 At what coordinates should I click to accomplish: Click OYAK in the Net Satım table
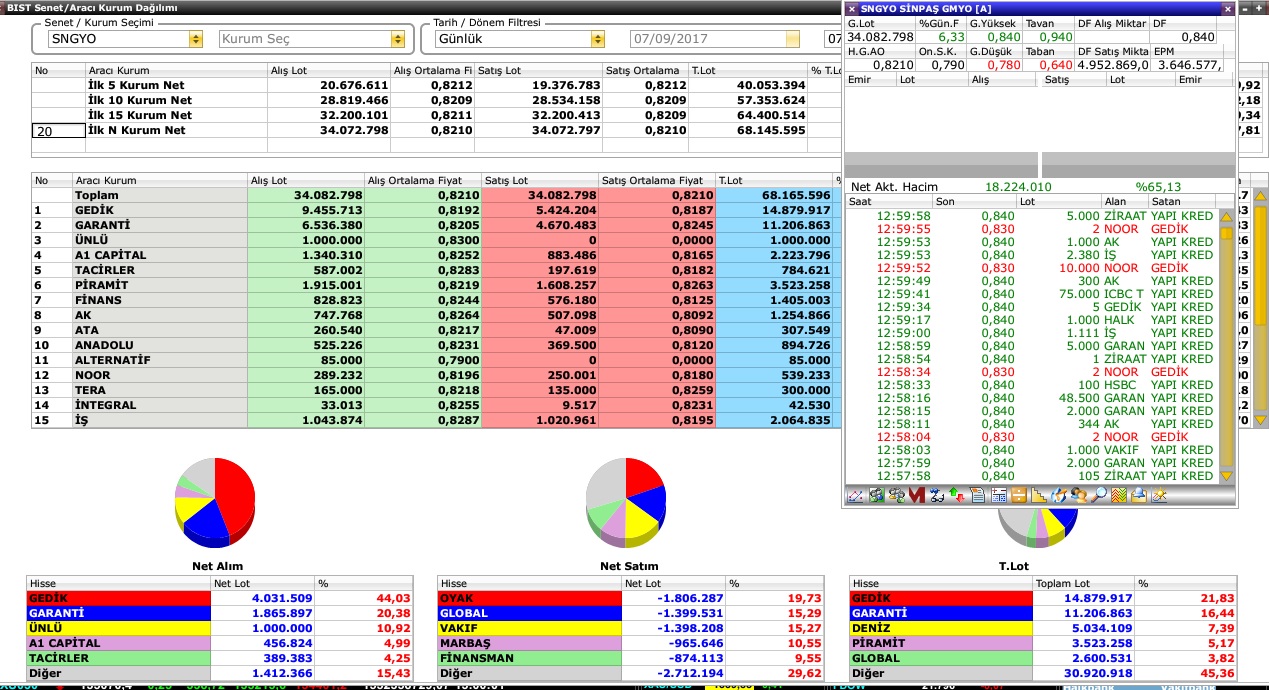(x=529, y=598)
